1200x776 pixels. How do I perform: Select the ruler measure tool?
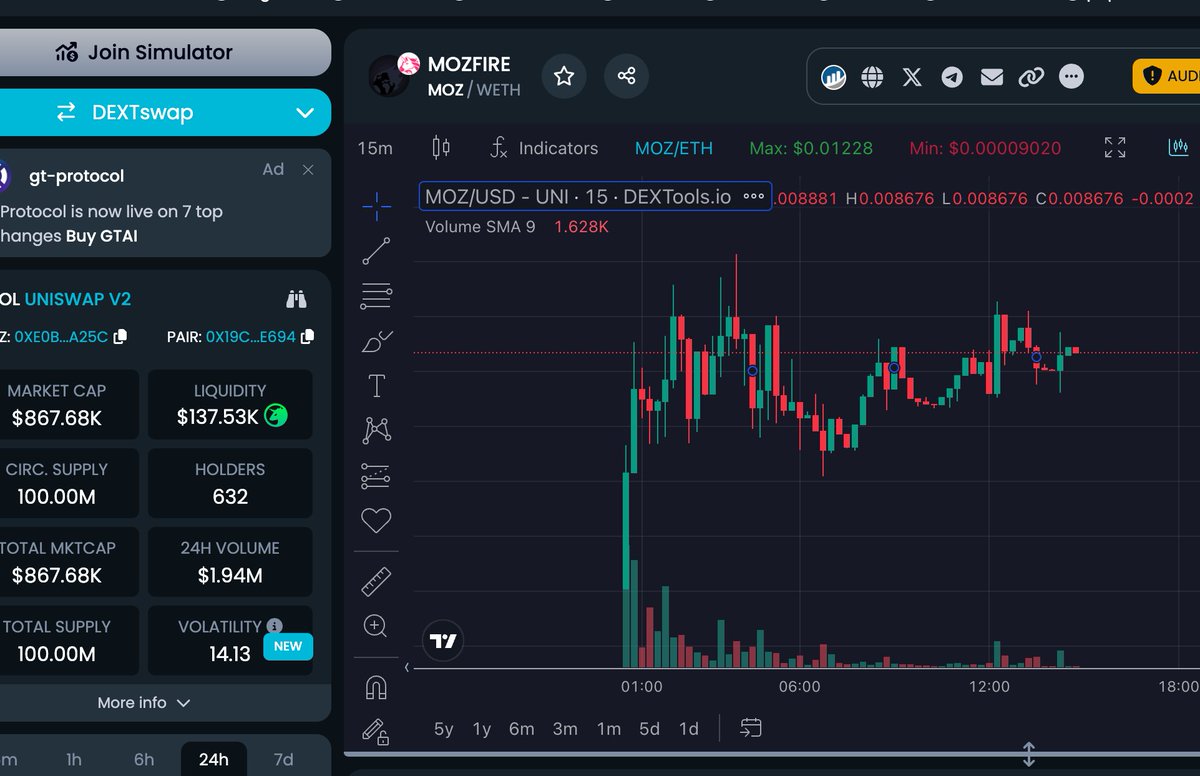point(376,581)
